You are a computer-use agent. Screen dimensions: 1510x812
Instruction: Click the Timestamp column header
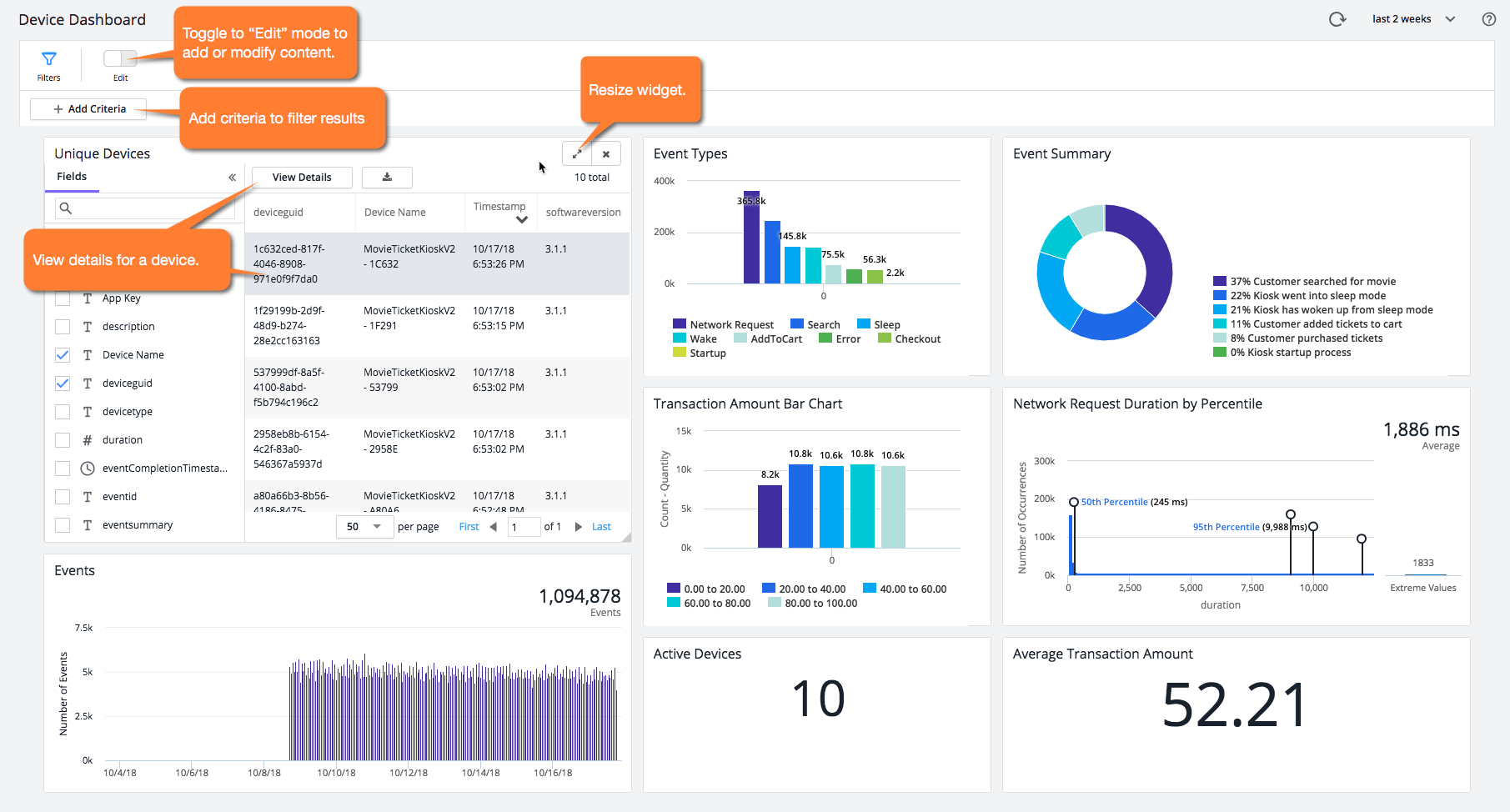pyautogui.click(x=499, y=207)
